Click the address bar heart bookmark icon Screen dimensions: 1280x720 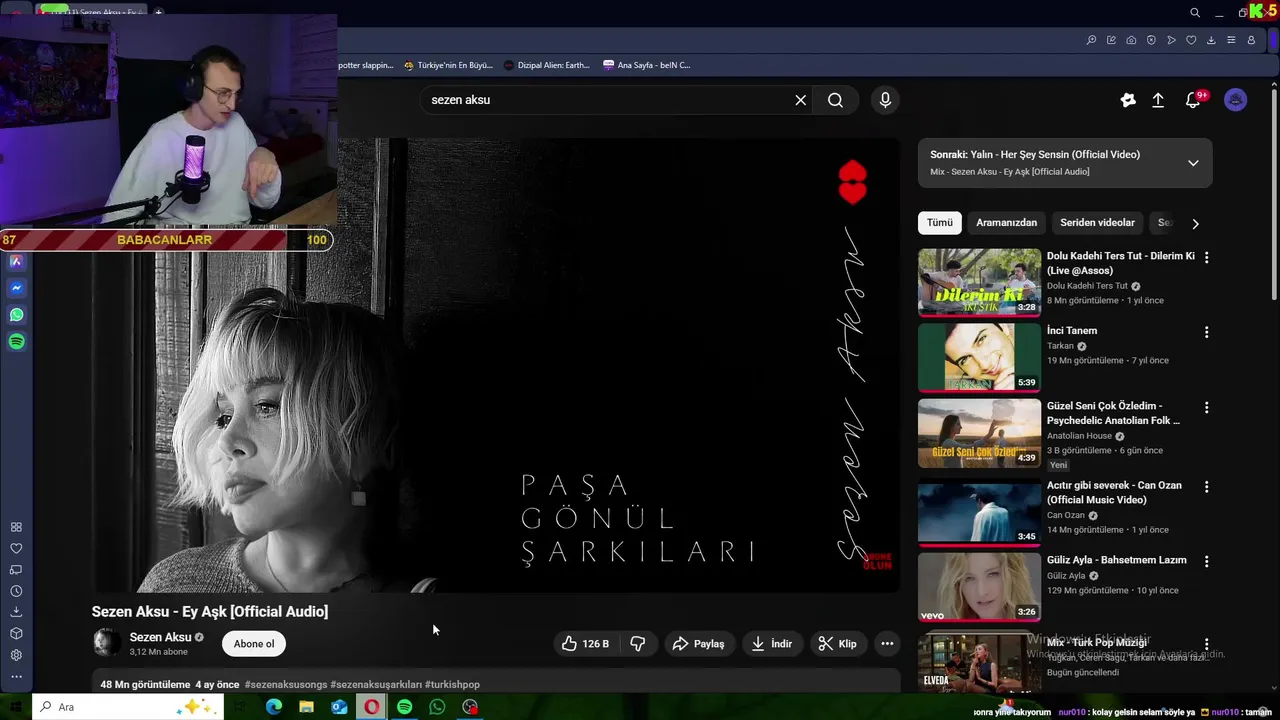(1191, 40)
